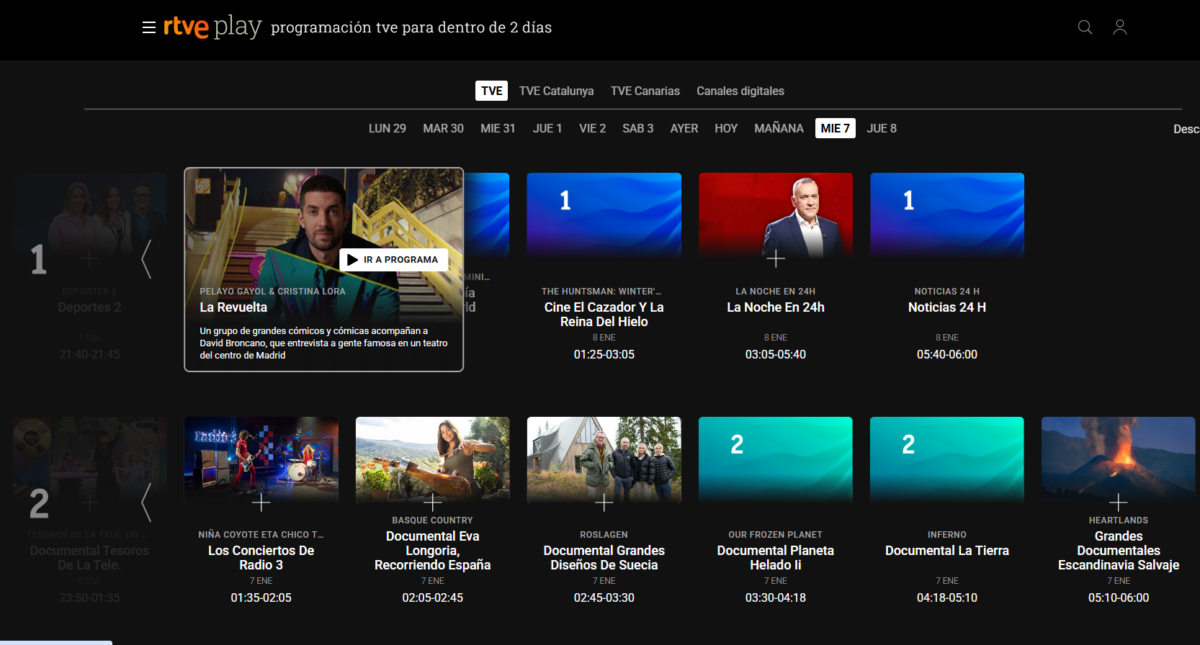The height and width of the screenshot is (645, 1200).
Task: Click plus icon on Documental Eva Longoria
Action: click(433, 502)
